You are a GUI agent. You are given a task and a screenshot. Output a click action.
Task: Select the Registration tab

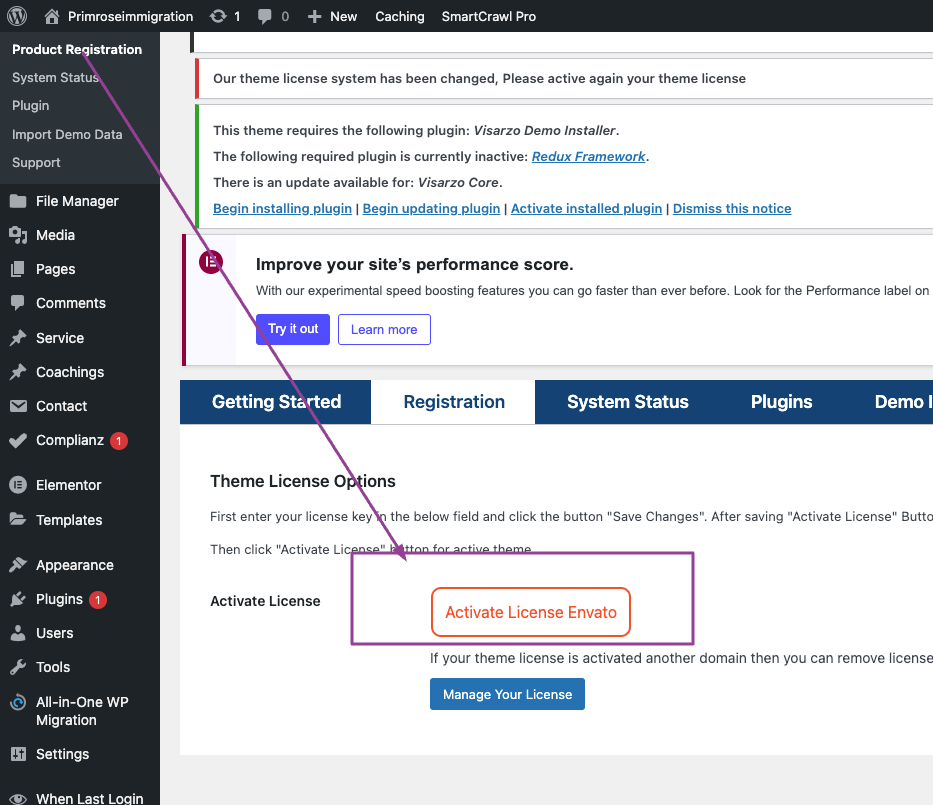pos(453,402)
